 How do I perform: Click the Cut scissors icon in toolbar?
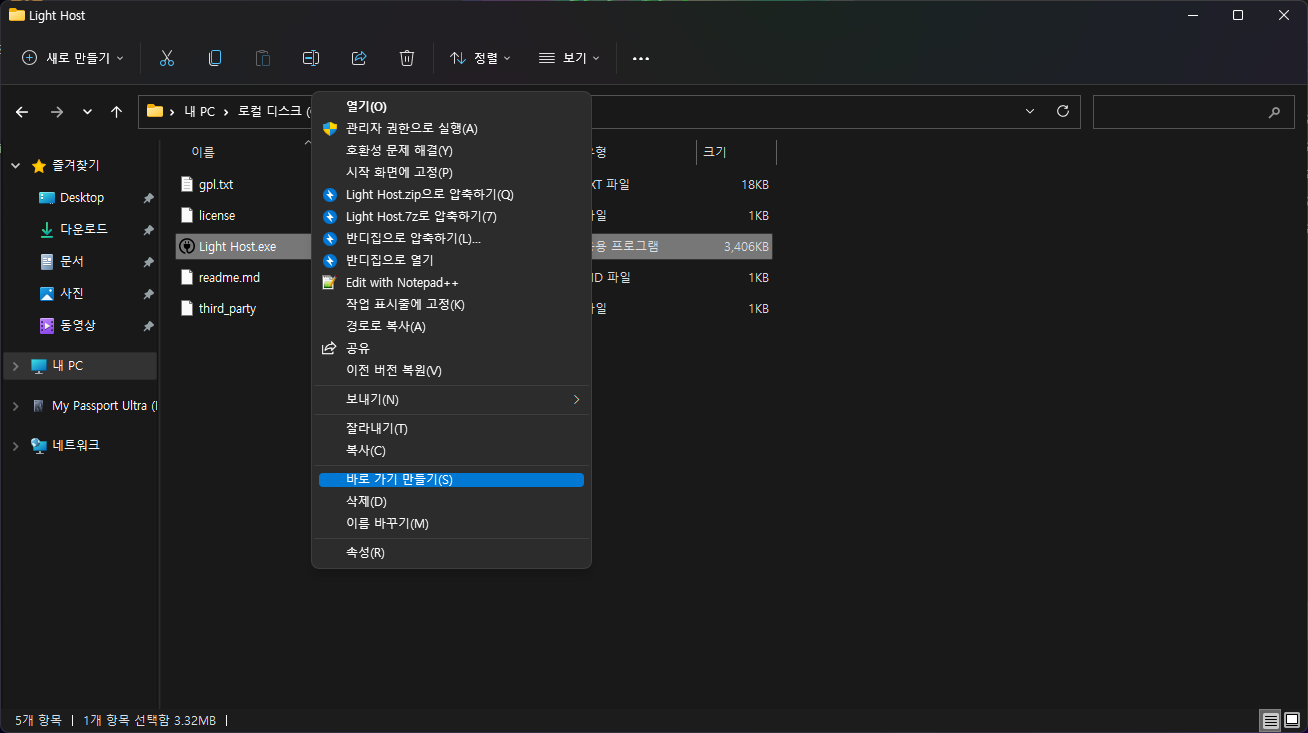coord(167,58)
